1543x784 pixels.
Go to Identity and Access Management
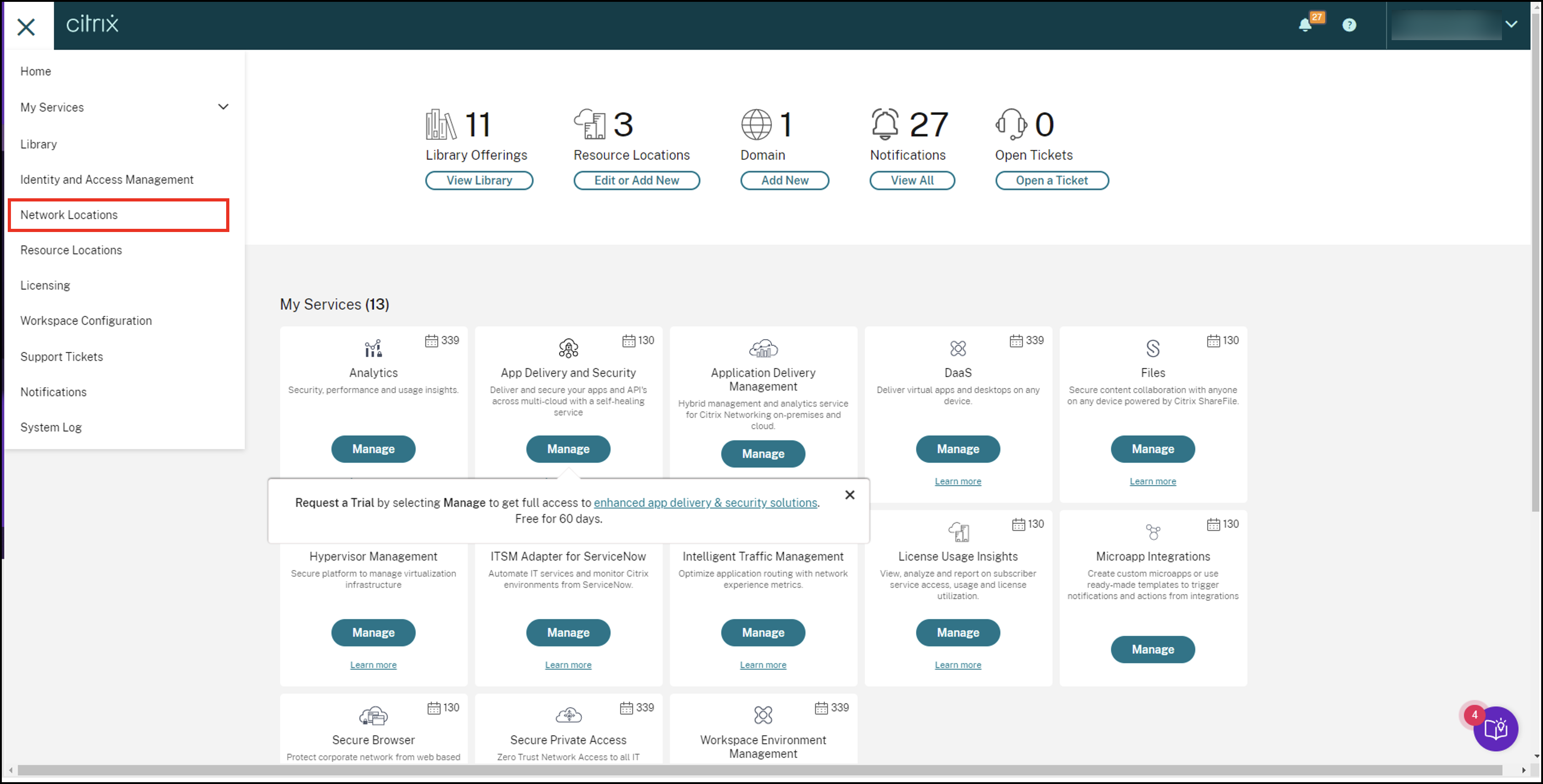tap(107, 180)
